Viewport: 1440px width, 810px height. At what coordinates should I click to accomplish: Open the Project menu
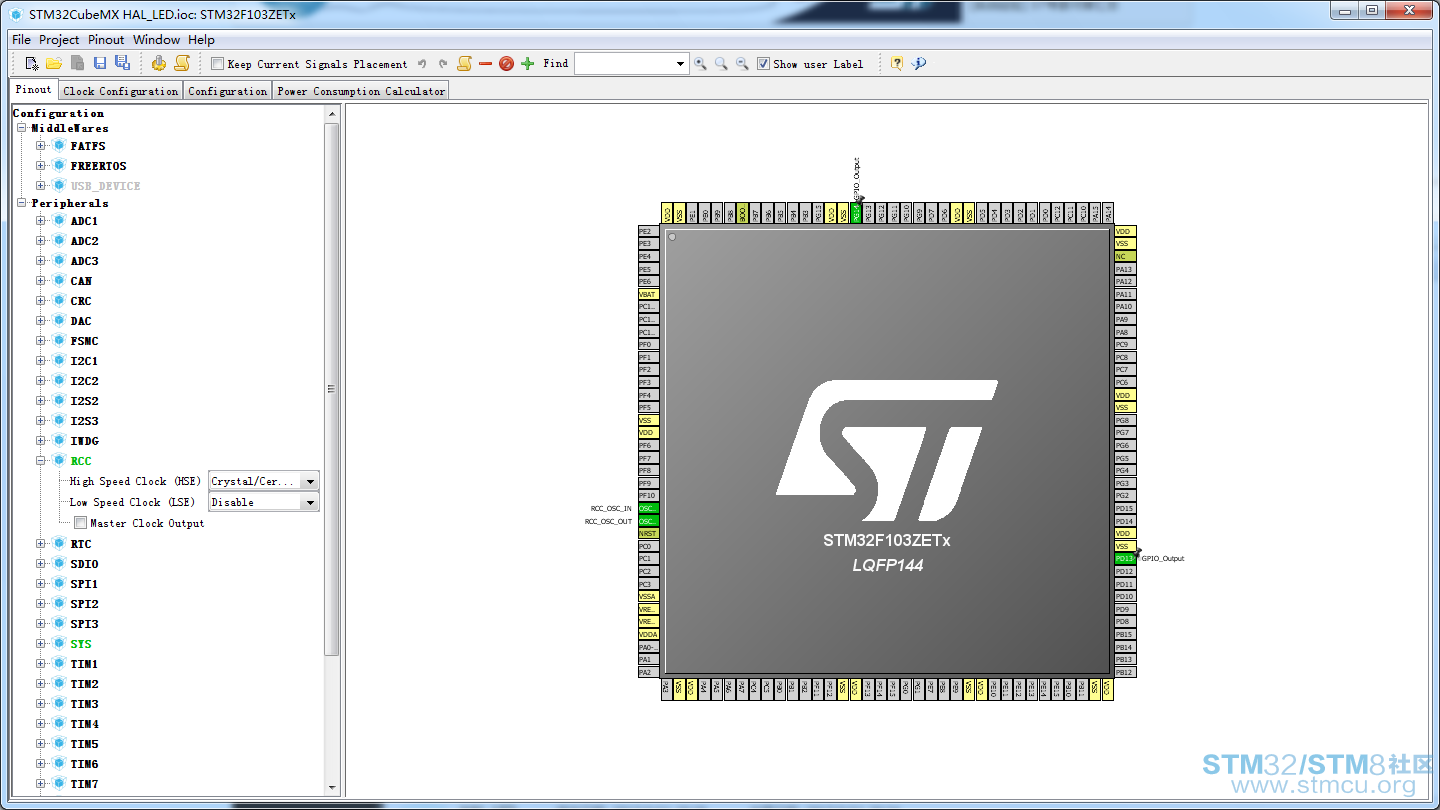tap(59, 40)
